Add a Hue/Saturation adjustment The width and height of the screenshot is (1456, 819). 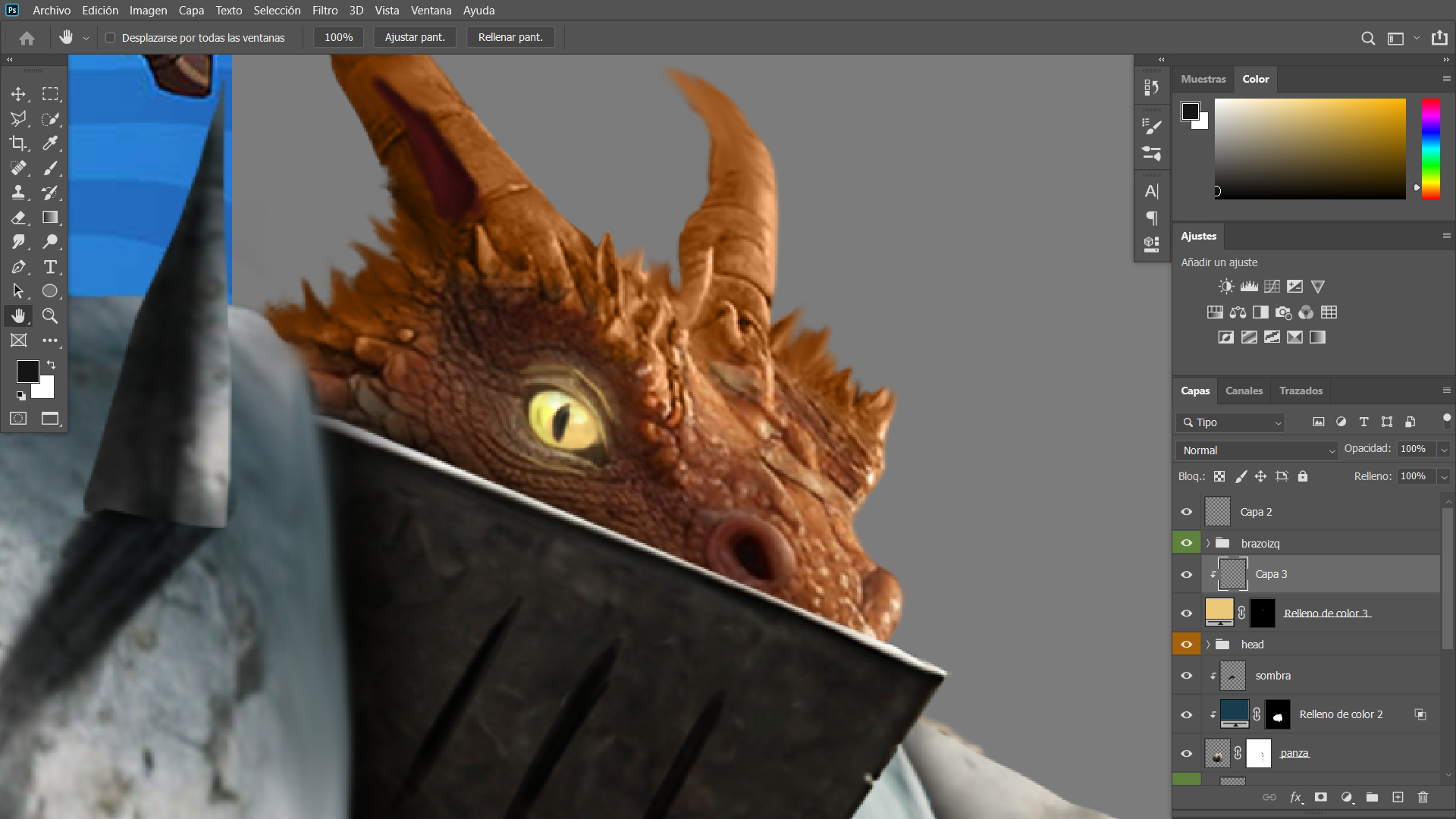click(1215, 312)
